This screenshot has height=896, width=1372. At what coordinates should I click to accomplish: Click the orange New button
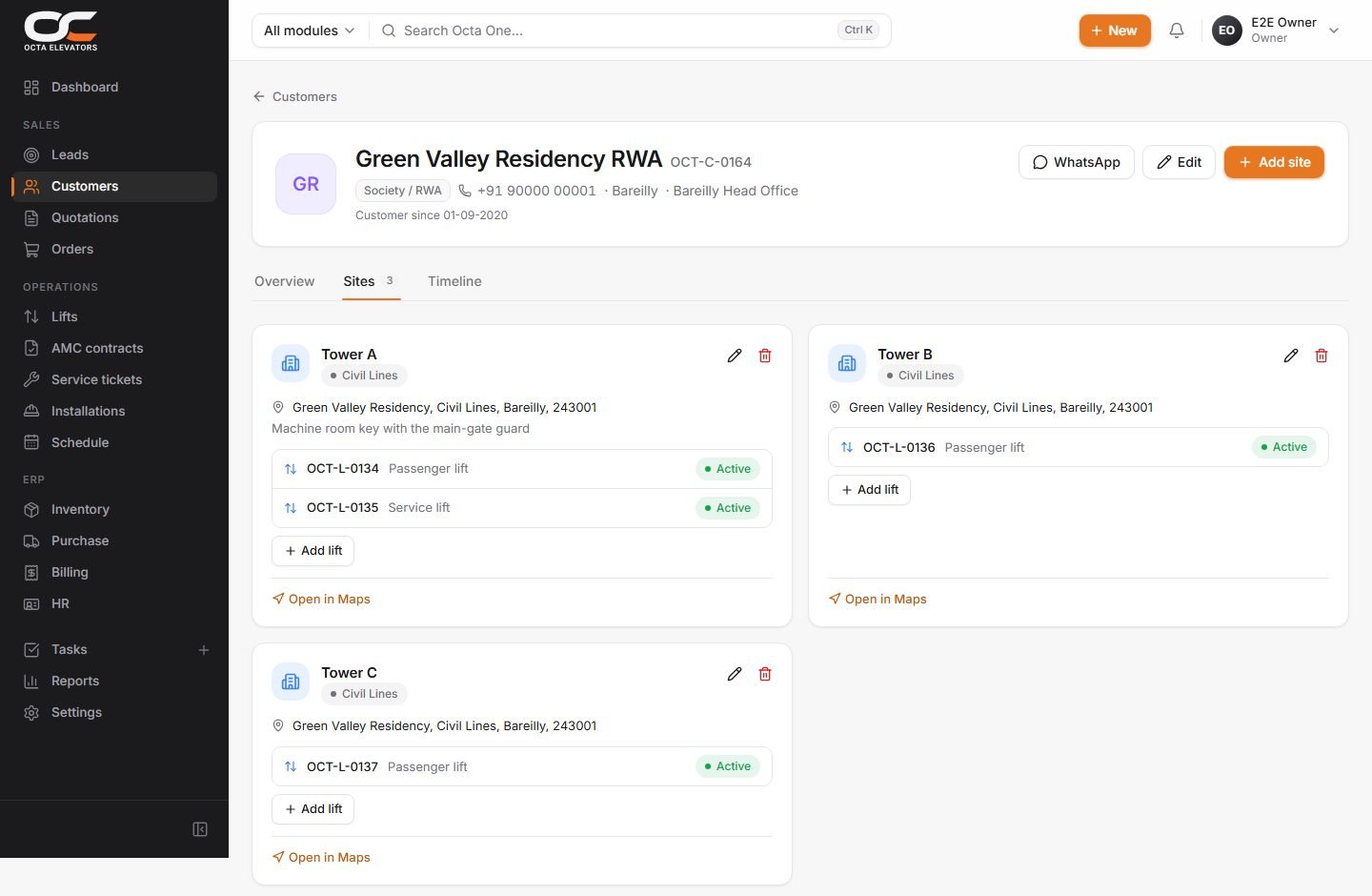click(1115, 31)
